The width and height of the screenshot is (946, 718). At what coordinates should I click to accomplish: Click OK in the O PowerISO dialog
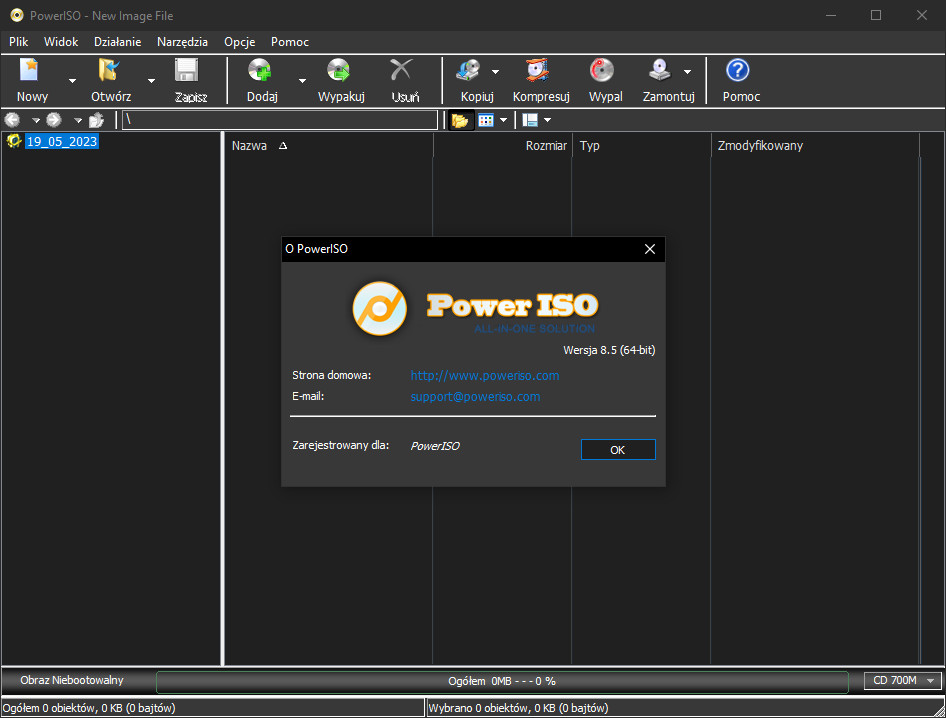coord(618,450)
